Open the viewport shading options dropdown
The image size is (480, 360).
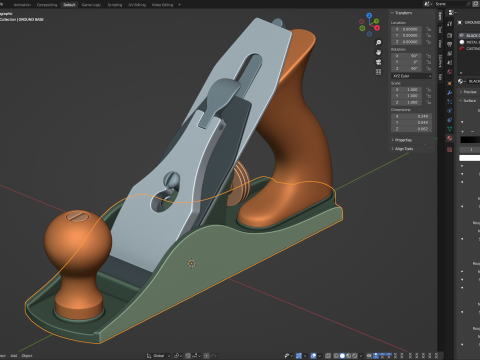[x=361, y=356]
